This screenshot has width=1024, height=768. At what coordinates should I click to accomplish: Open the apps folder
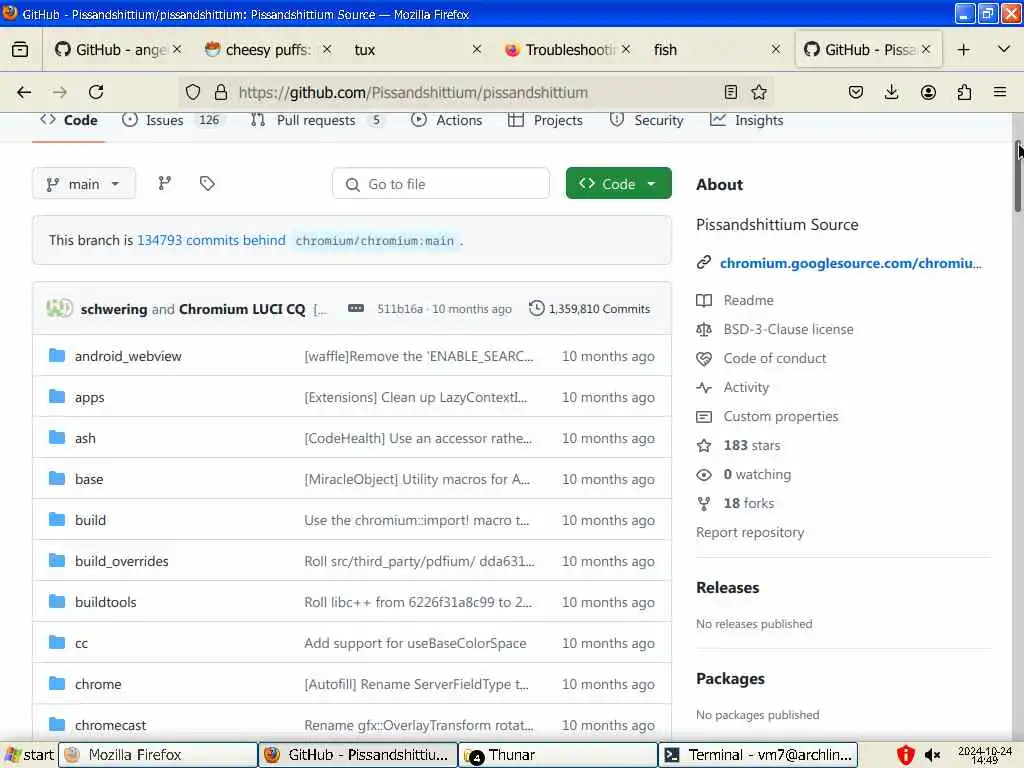[89, 397]
